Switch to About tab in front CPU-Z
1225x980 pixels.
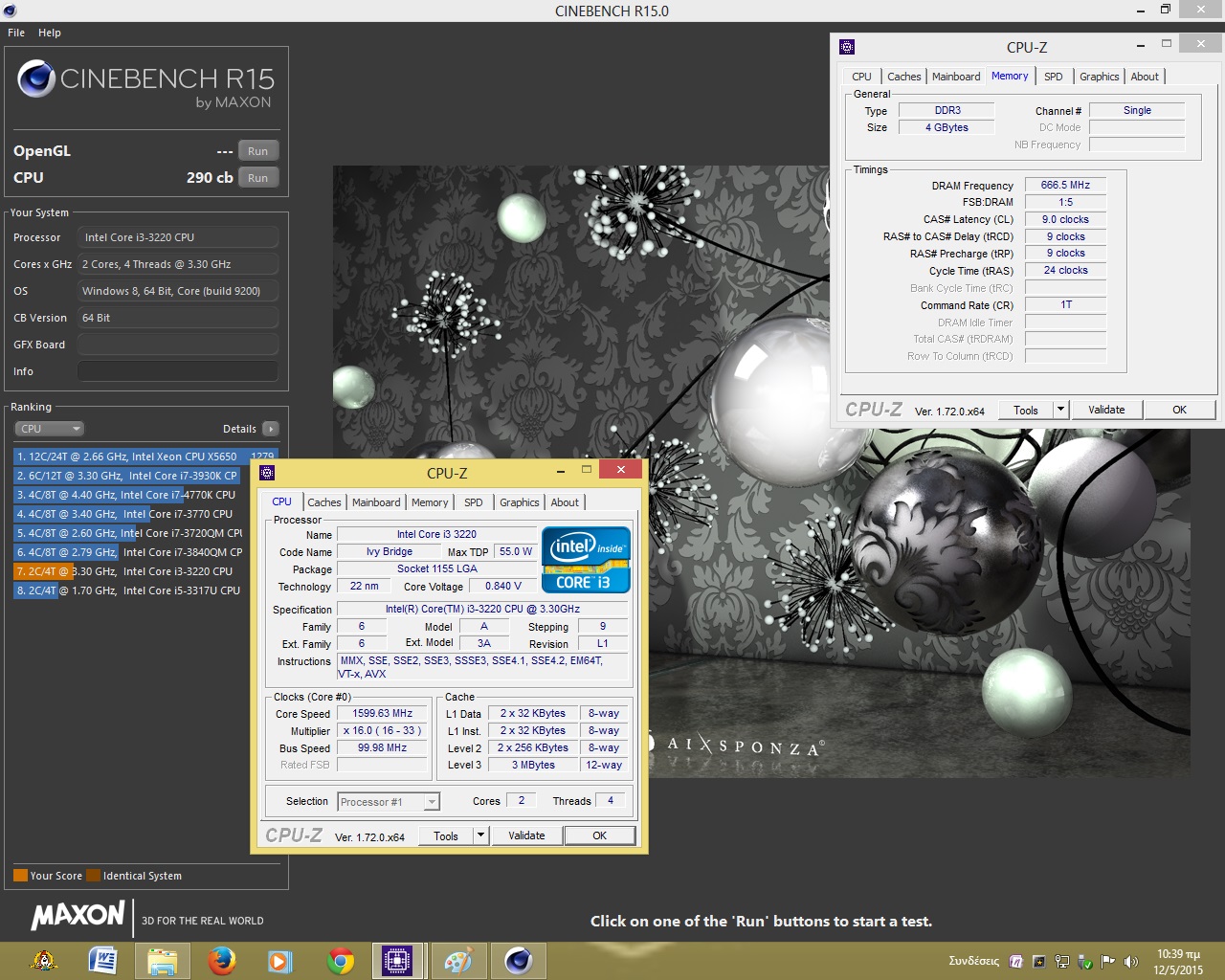click(x=565, y=502)
